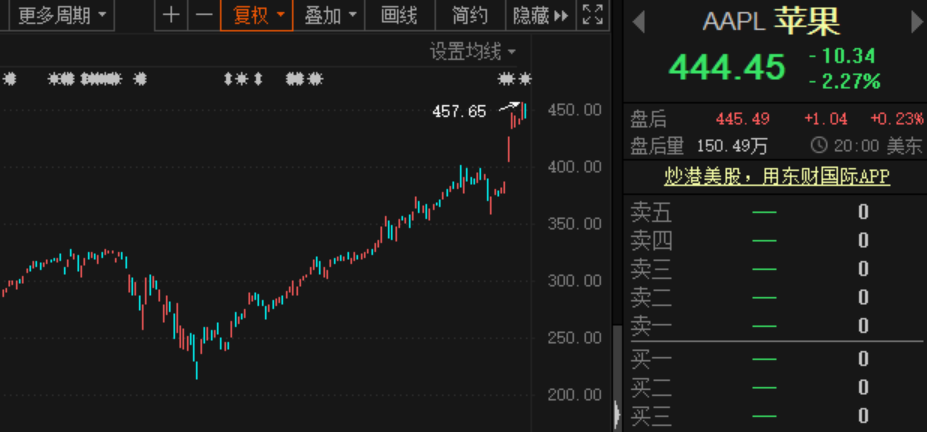Go to the next stock with the right arrow
Viewport: 927px width, 432px height.
916,22
